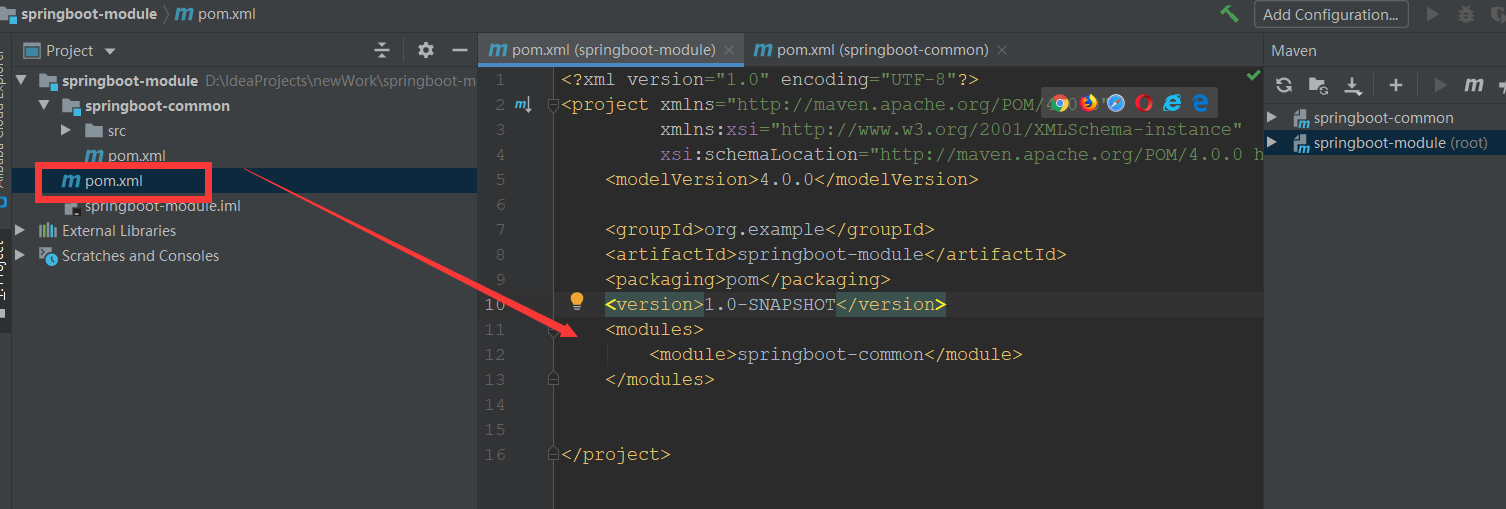
Task: Toggle fold marker at closing project line 16
Action: click(x=553, y=454)
